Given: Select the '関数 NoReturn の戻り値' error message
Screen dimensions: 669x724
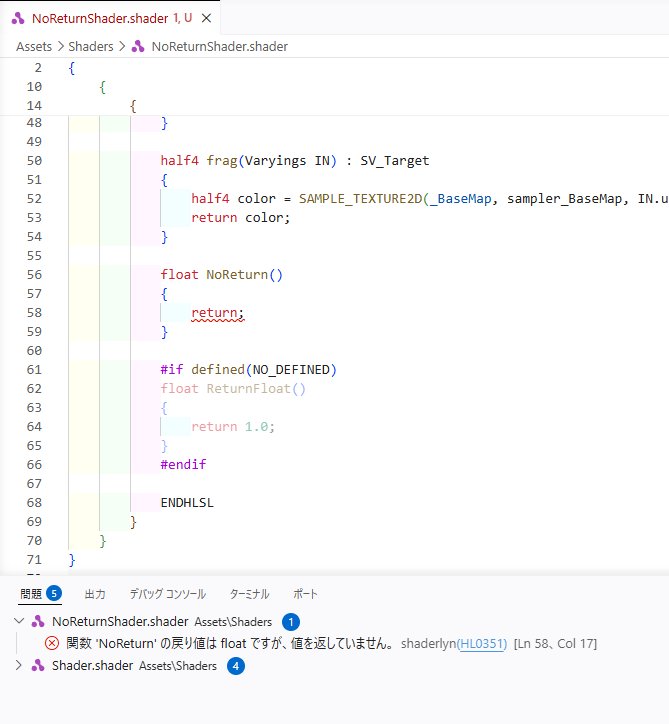Looking at the screenshot, I should [230, 643].
